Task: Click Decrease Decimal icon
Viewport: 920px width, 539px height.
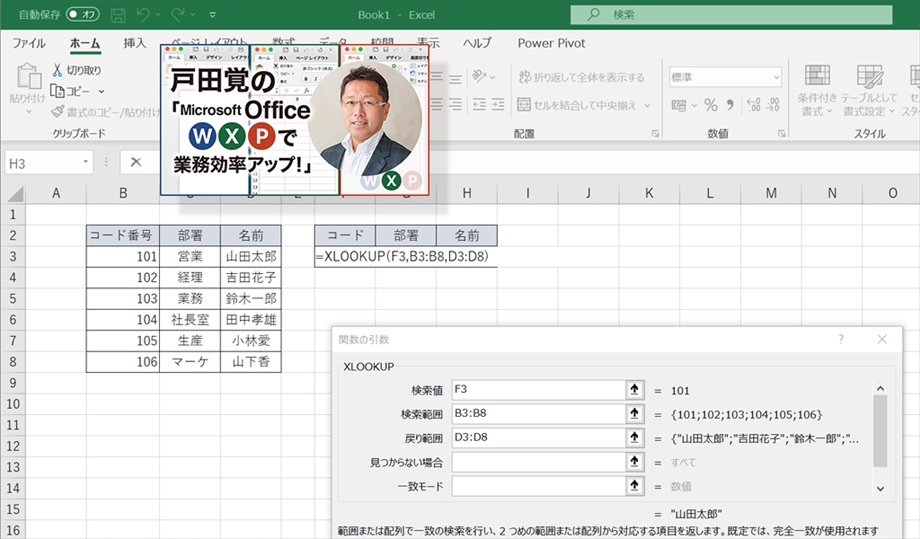Action: point(773,105)
